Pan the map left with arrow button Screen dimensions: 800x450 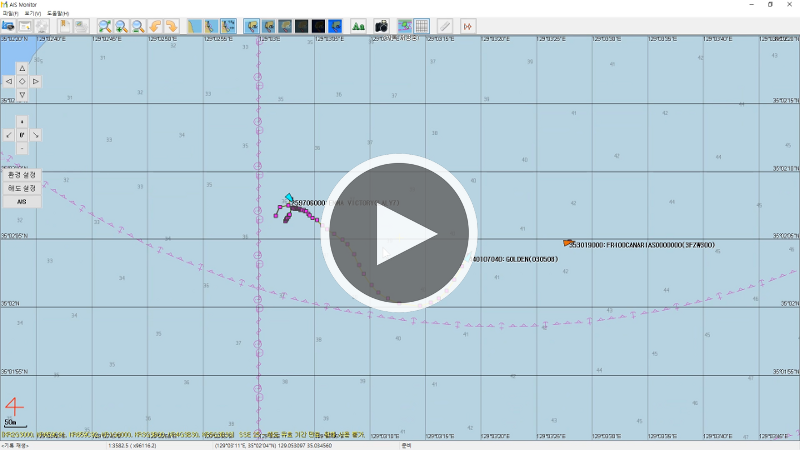[x=8, y=81]
